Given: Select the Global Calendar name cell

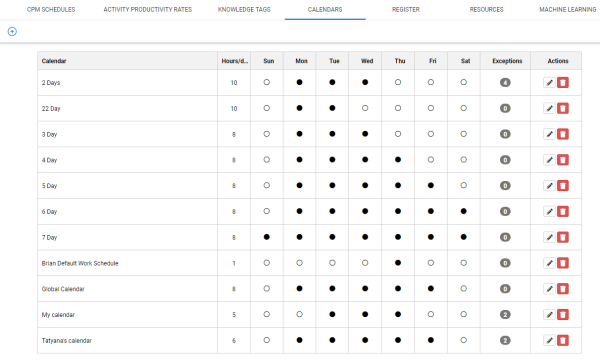Looking at the screenshot, I should click(x=127, y=289).
